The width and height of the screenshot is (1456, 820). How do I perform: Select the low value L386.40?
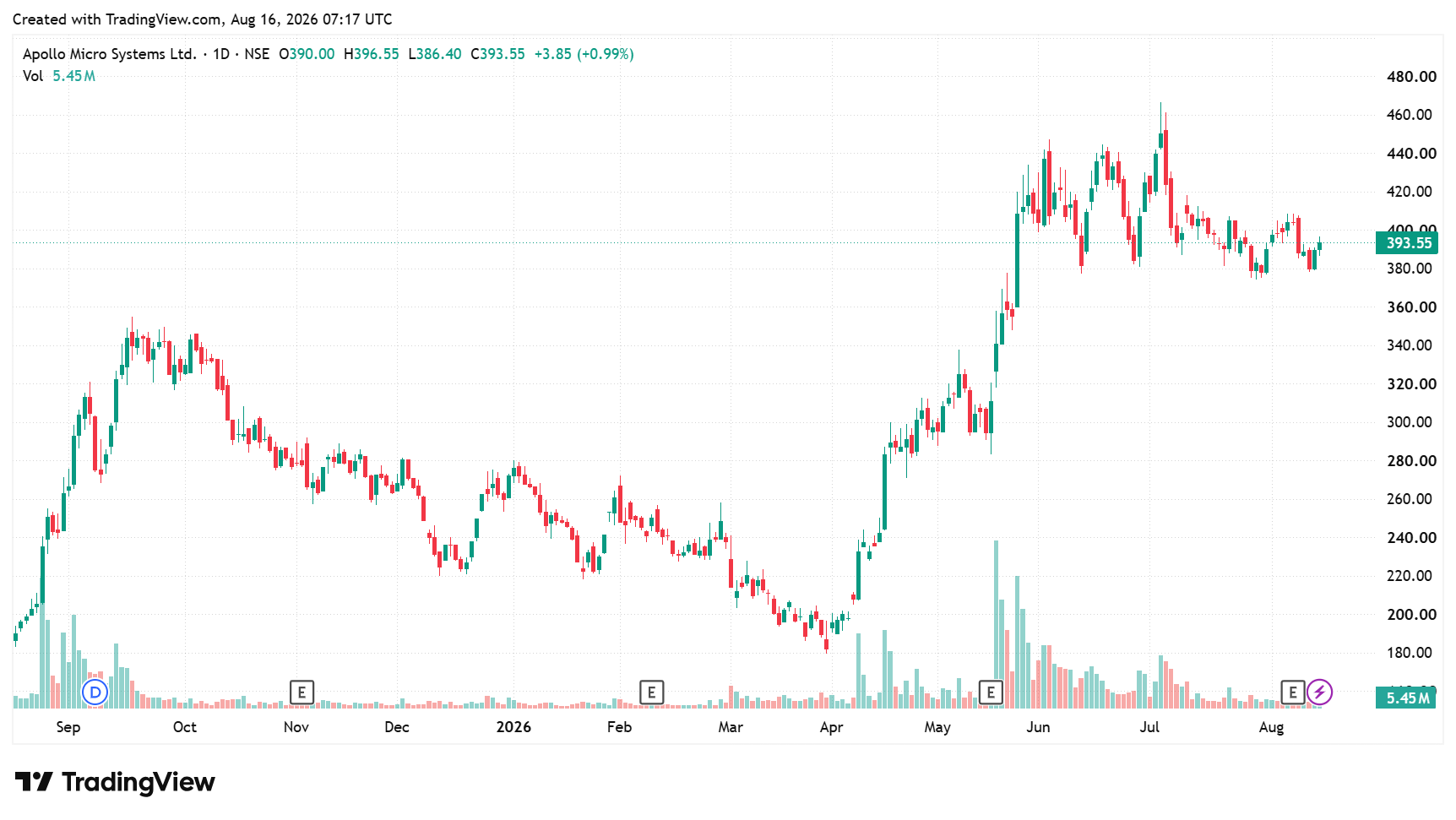[x=435, y=54]
